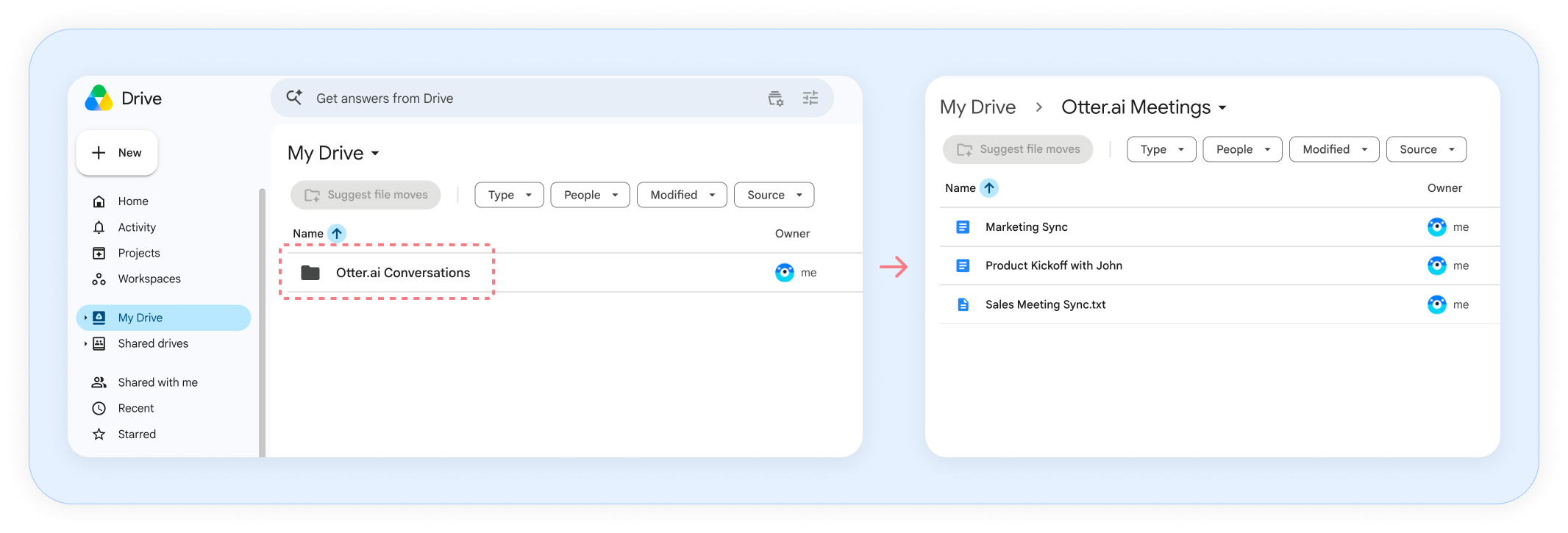Click Owner column header in Otter.ai Meetings panel
The width and height of the screenshot is (1568, 533).
click(1444, 188)
